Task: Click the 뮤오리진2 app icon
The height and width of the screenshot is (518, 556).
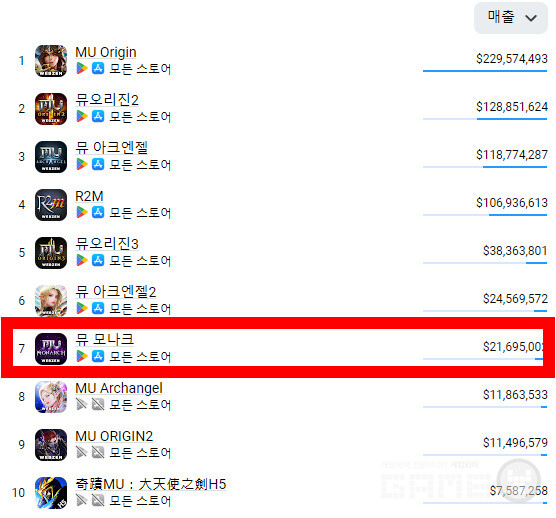Action: (51, 109)
